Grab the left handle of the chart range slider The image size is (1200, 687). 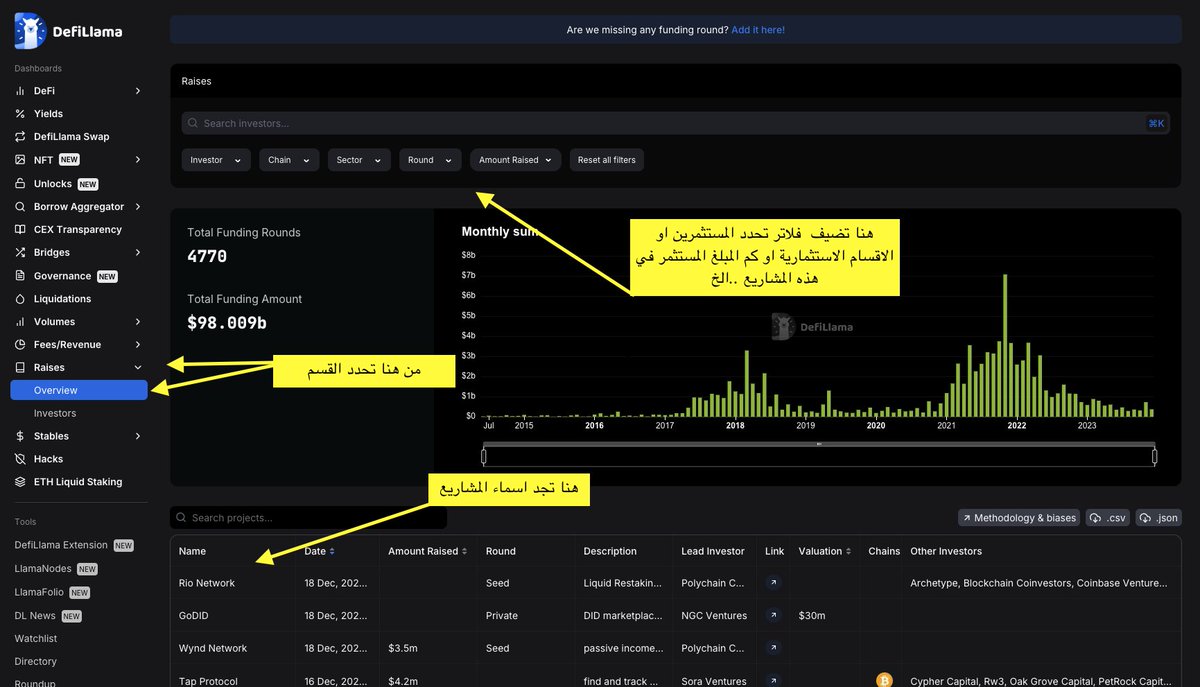(x=484, y=457)
